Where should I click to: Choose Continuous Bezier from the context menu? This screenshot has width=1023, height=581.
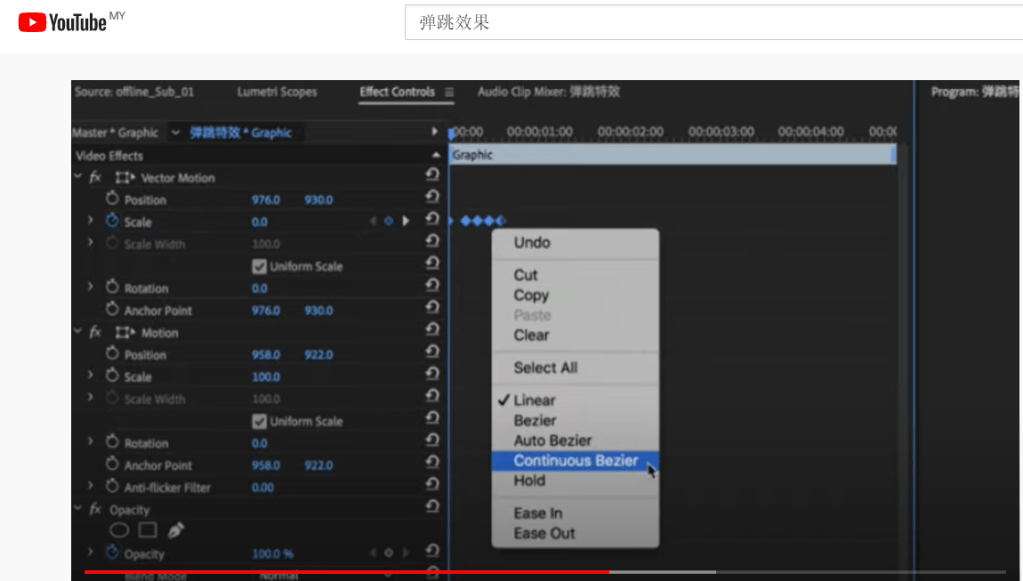point(575,461)
